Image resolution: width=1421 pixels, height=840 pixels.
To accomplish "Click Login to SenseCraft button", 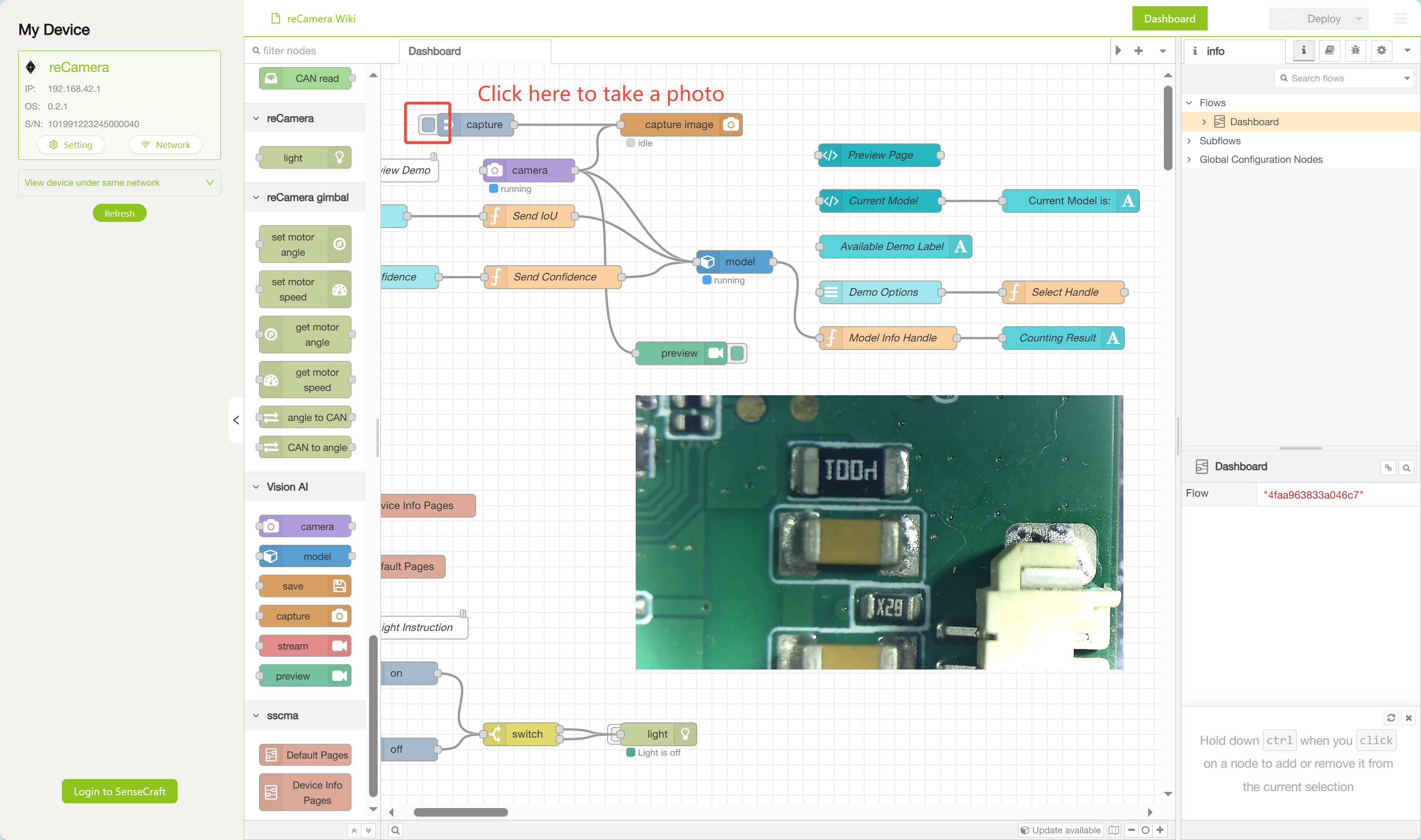I will click(120, 791).
